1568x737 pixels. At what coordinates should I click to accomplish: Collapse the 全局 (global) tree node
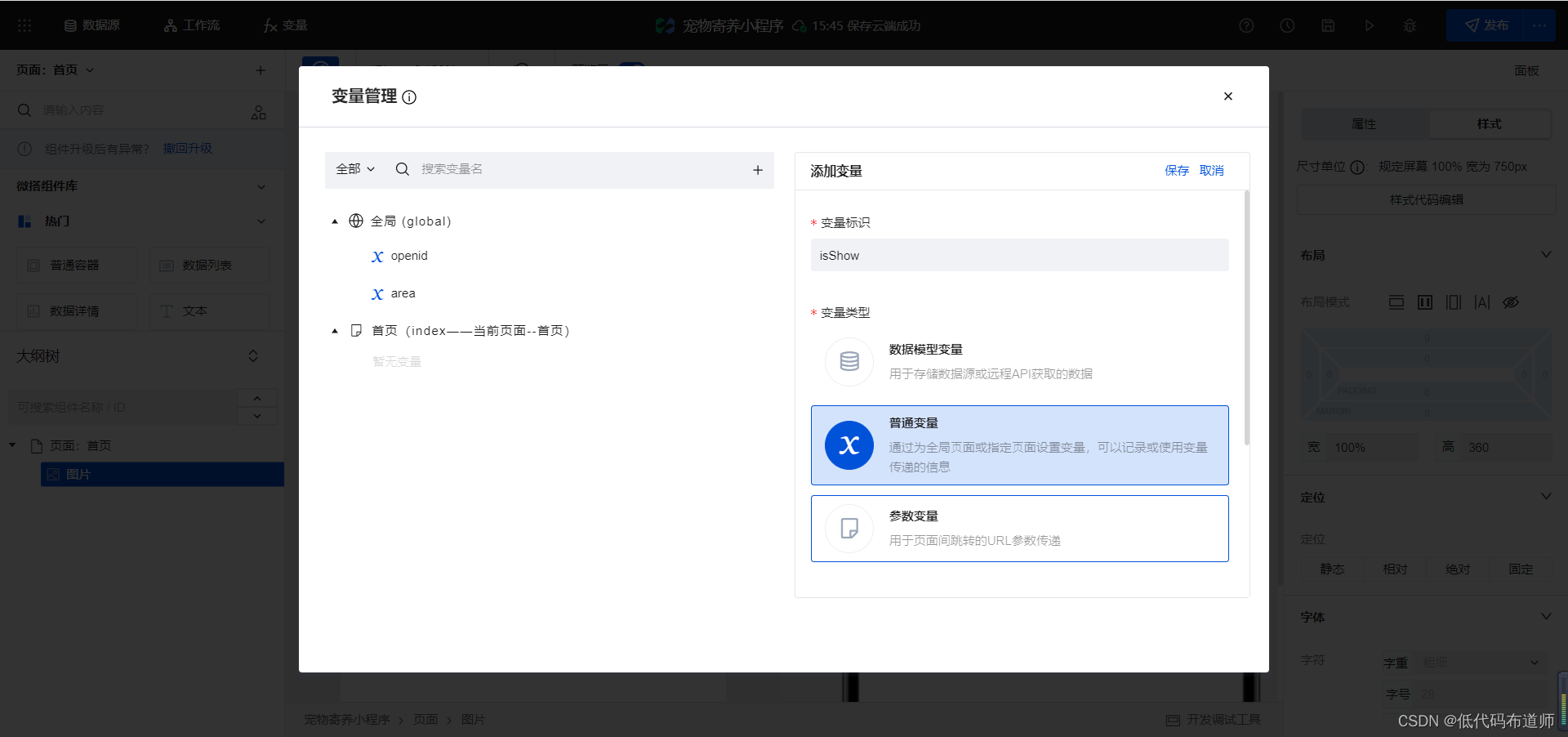click(x=335, y=221)
